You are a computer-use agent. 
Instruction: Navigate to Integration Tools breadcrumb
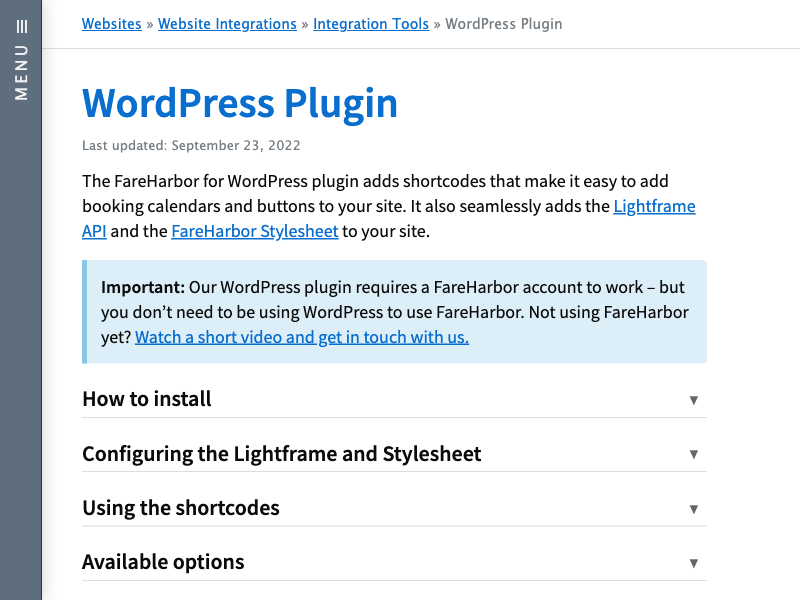tap(371, 24)
